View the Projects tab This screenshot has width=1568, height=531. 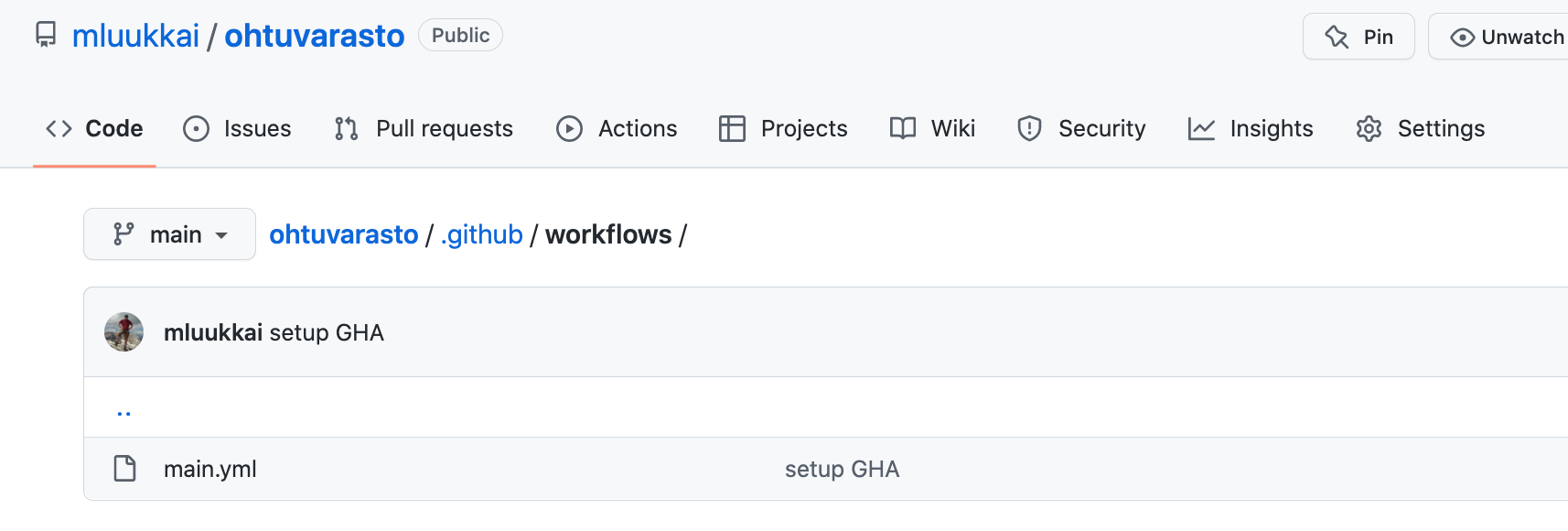point(783,128)
